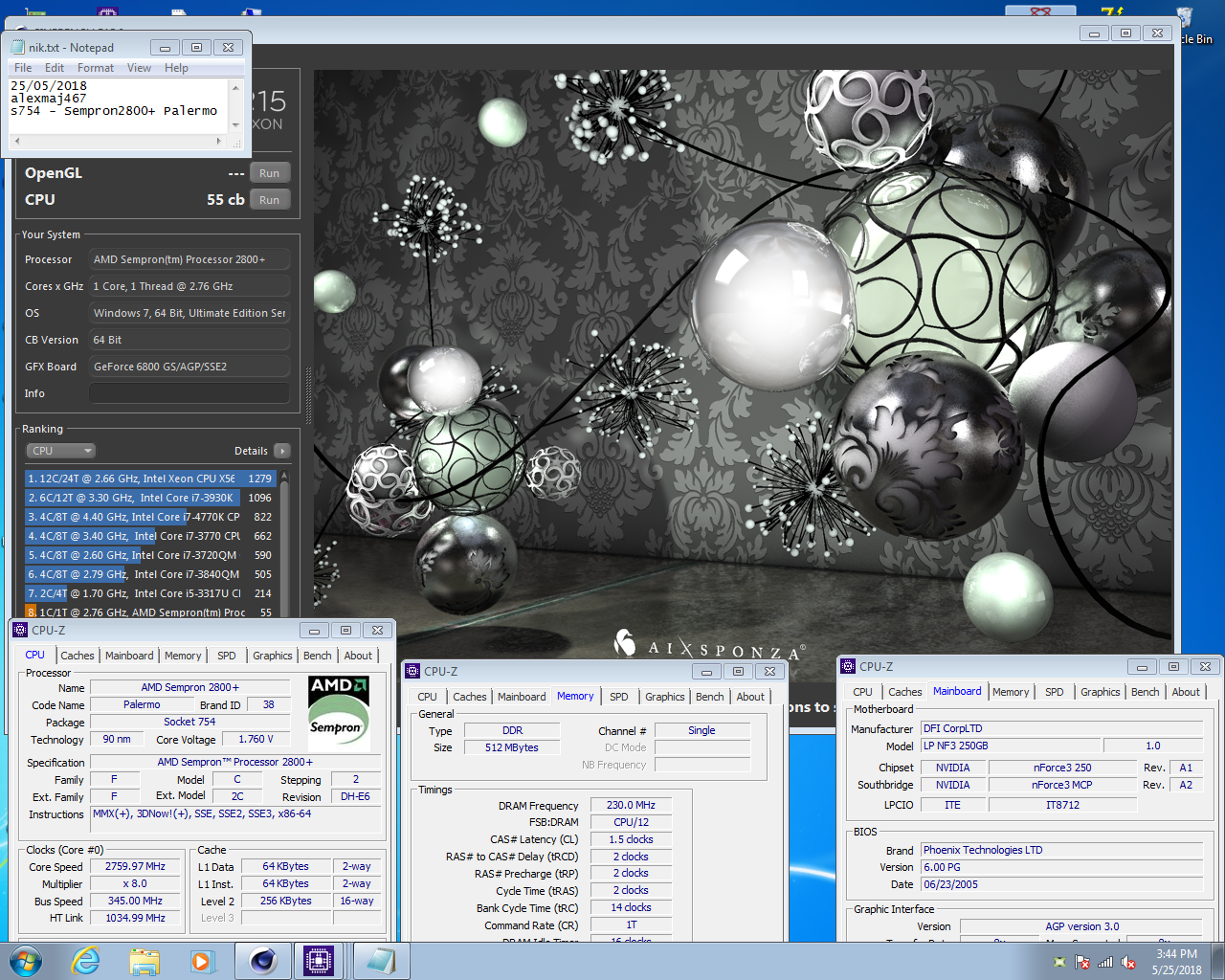Click Code Name value Palermo
Viewport: 1225px width, 980px height.
pyautogui.click(x=142, y=705)
